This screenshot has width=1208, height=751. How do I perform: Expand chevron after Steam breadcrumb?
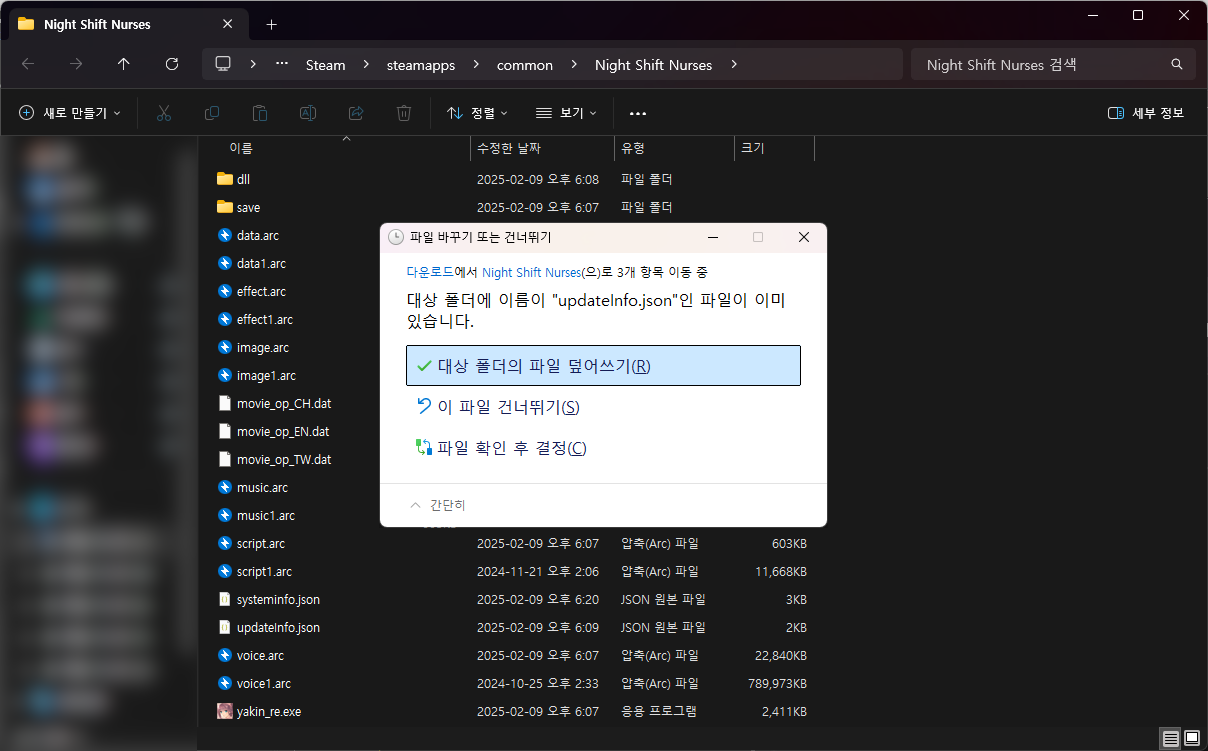(x=366, y=64)
